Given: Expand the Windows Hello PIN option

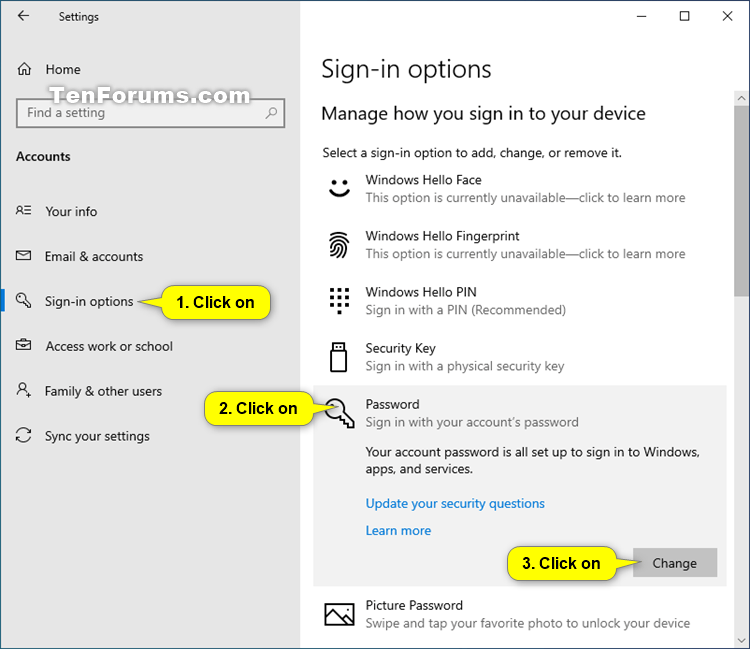Looking at the screenshot, I should (x=519, y=301).
